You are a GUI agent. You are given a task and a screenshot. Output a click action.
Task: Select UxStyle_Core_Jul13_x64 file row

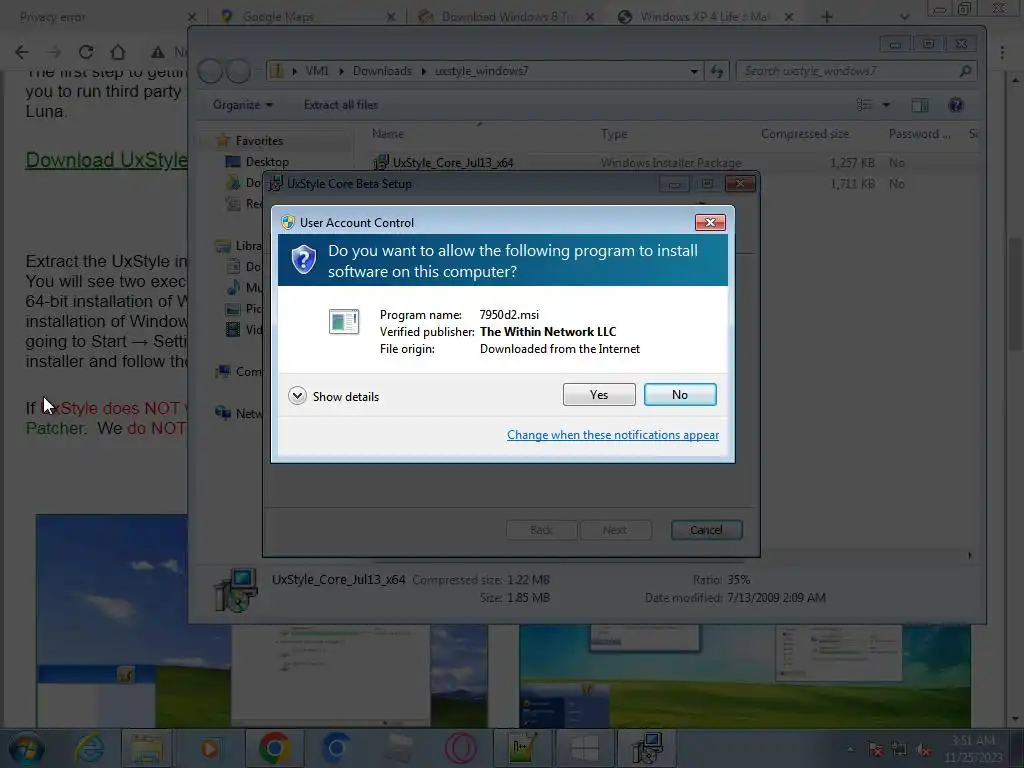pos(673,163)
